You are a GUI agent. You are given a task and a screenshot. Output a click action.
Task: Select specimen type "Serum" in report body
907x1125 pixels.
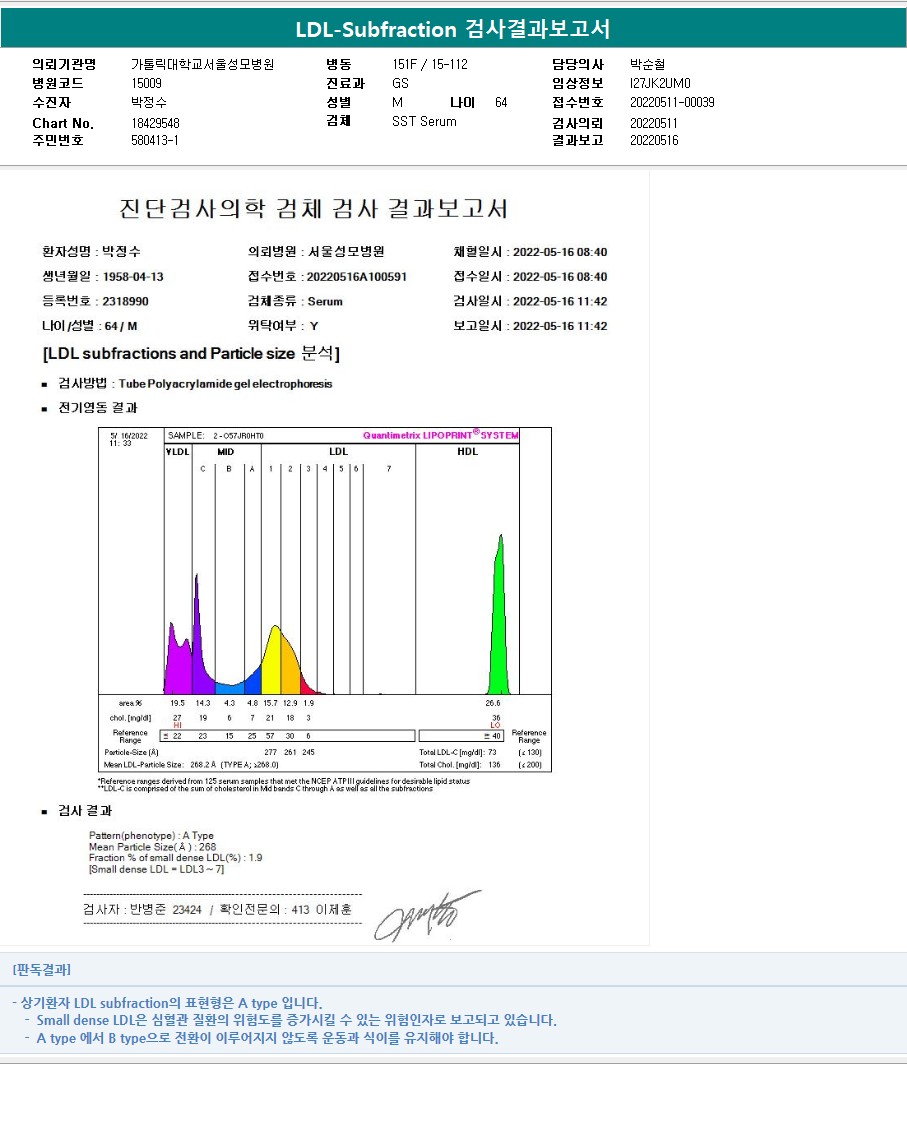pyautogui.click(x=325, y=301)
